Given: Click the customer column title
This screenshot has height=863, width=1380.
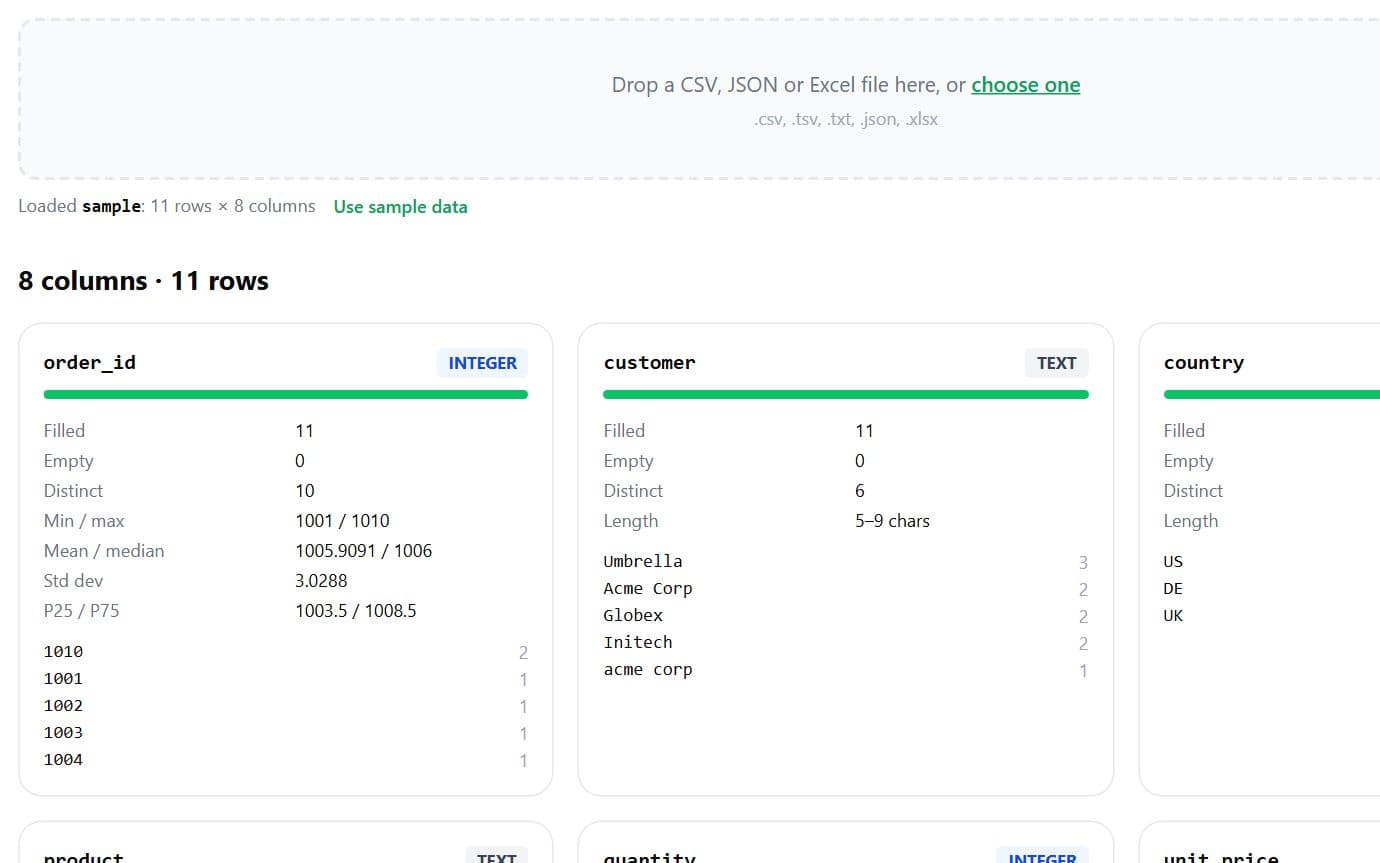Looking at the screenshot, I should pos(649,363).
